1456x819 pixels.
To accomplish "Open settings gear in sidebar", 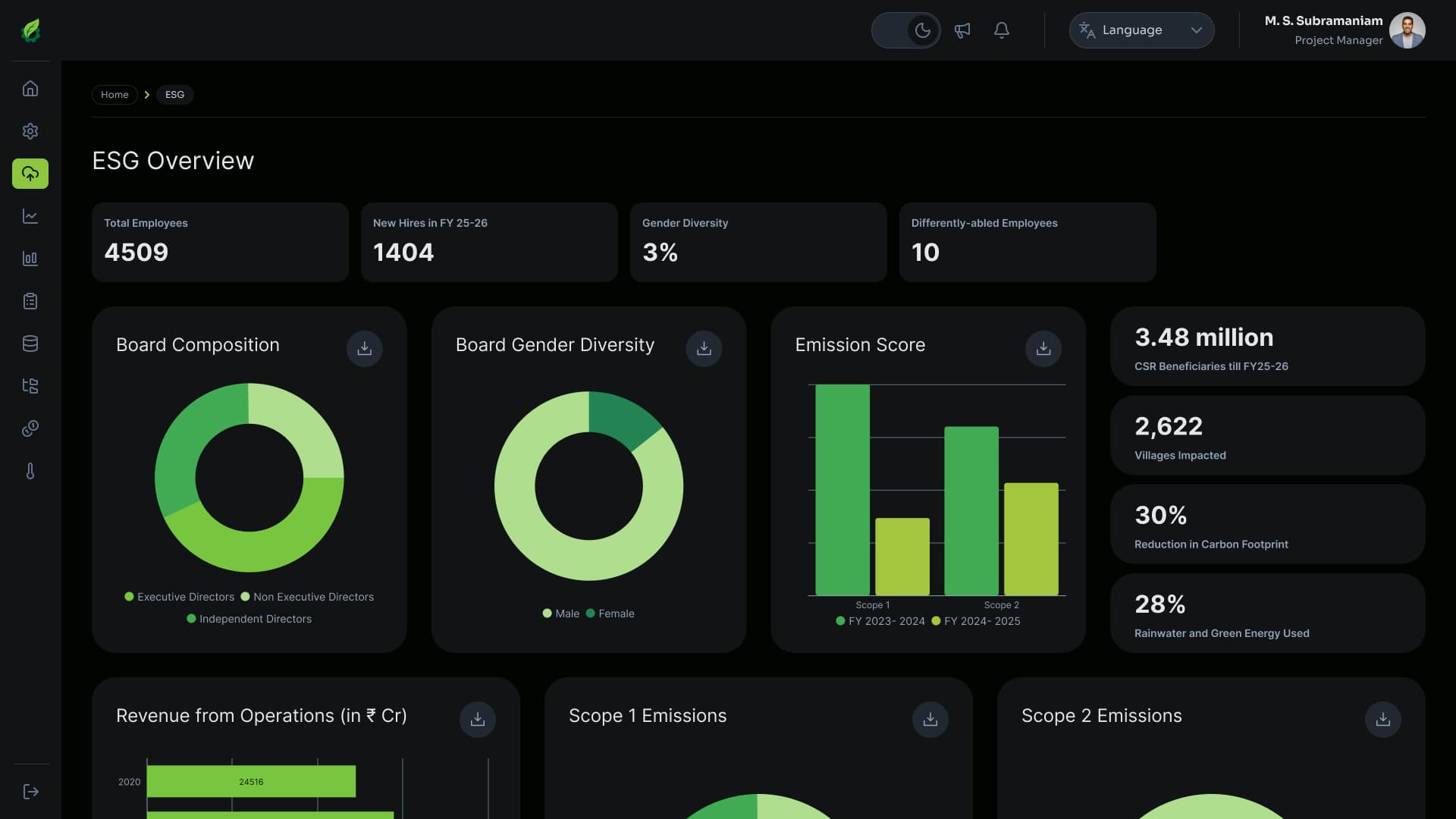I will pyautogui.click(x=30, y=131).
